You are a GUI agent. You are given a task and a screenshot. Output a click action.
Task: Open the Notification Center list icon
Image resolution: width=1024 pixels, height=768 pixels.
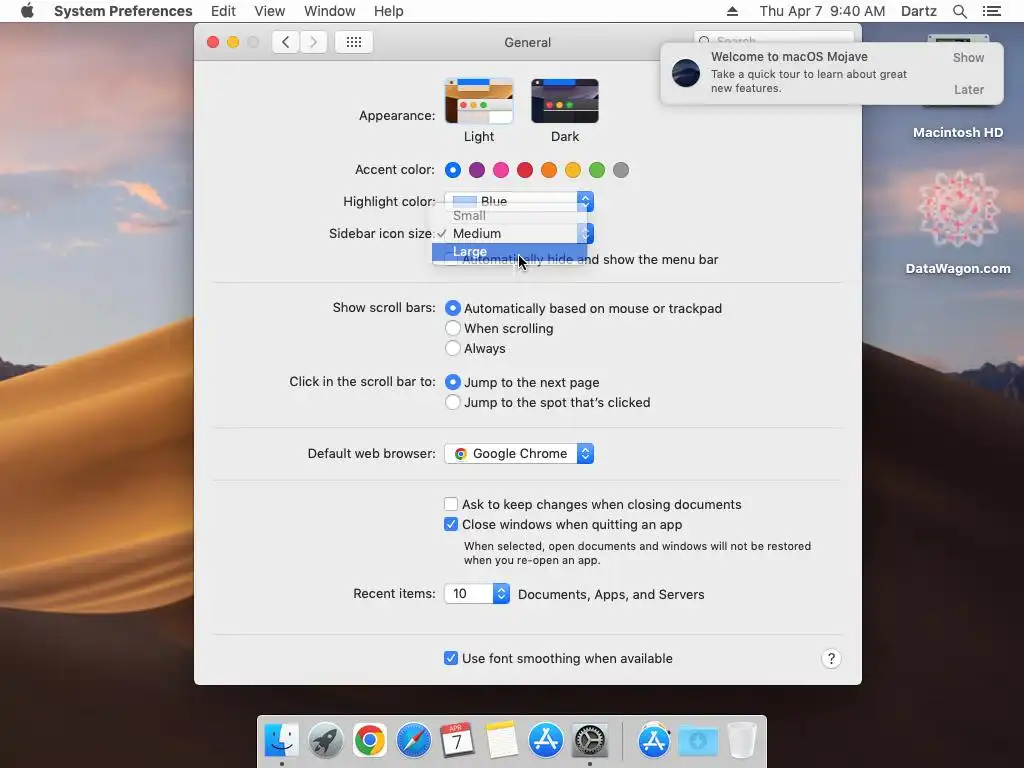pyautogui.click(x=991, y=11)
